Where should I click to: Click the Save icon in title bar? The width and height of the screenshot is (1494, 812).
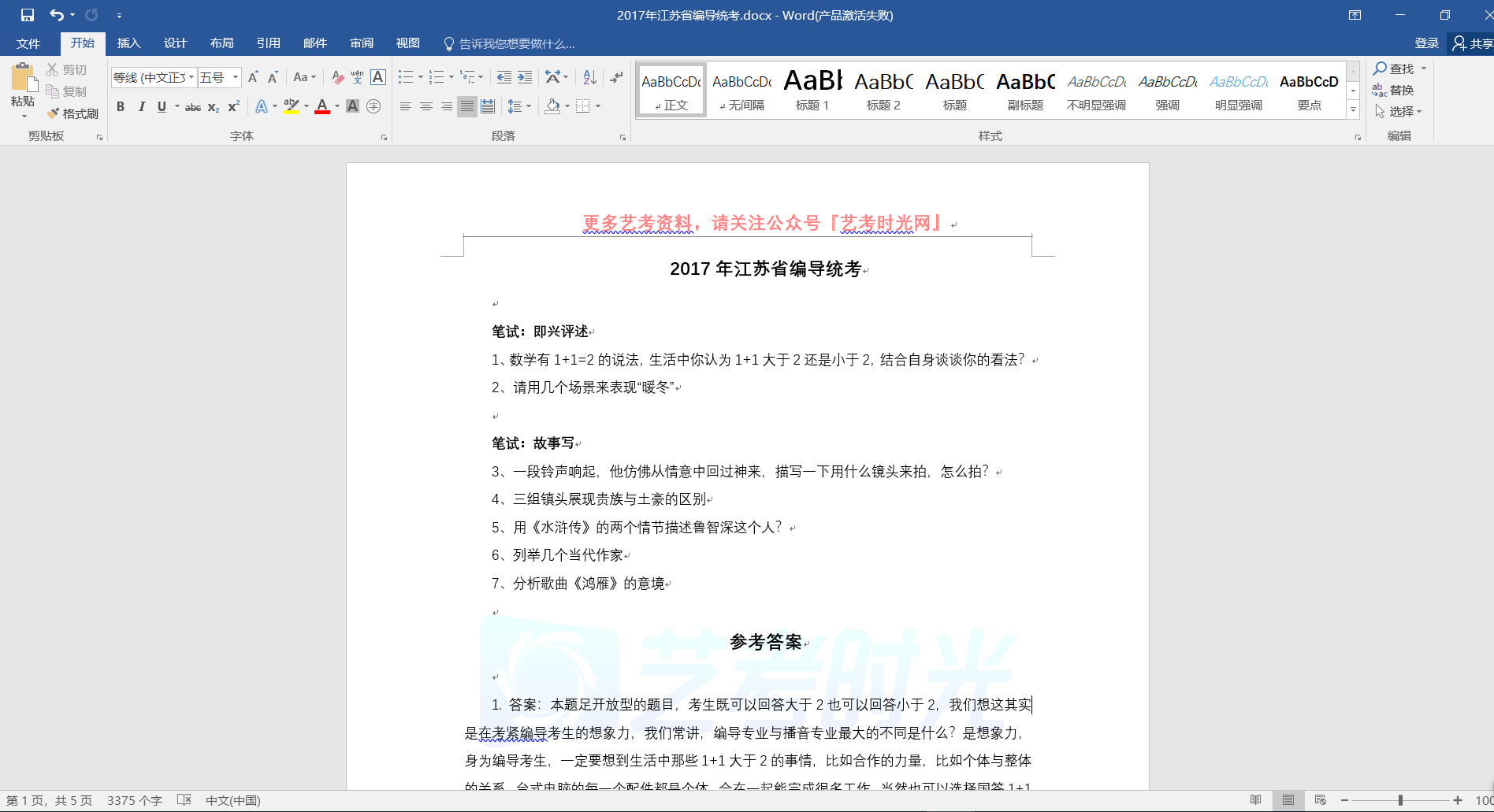click(x=27, y=15)
